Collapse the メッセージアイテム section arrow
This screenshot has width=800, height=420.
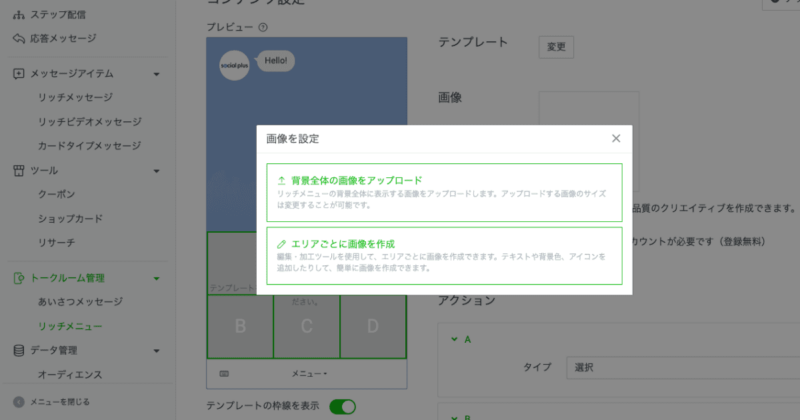[x=157, y=75]
